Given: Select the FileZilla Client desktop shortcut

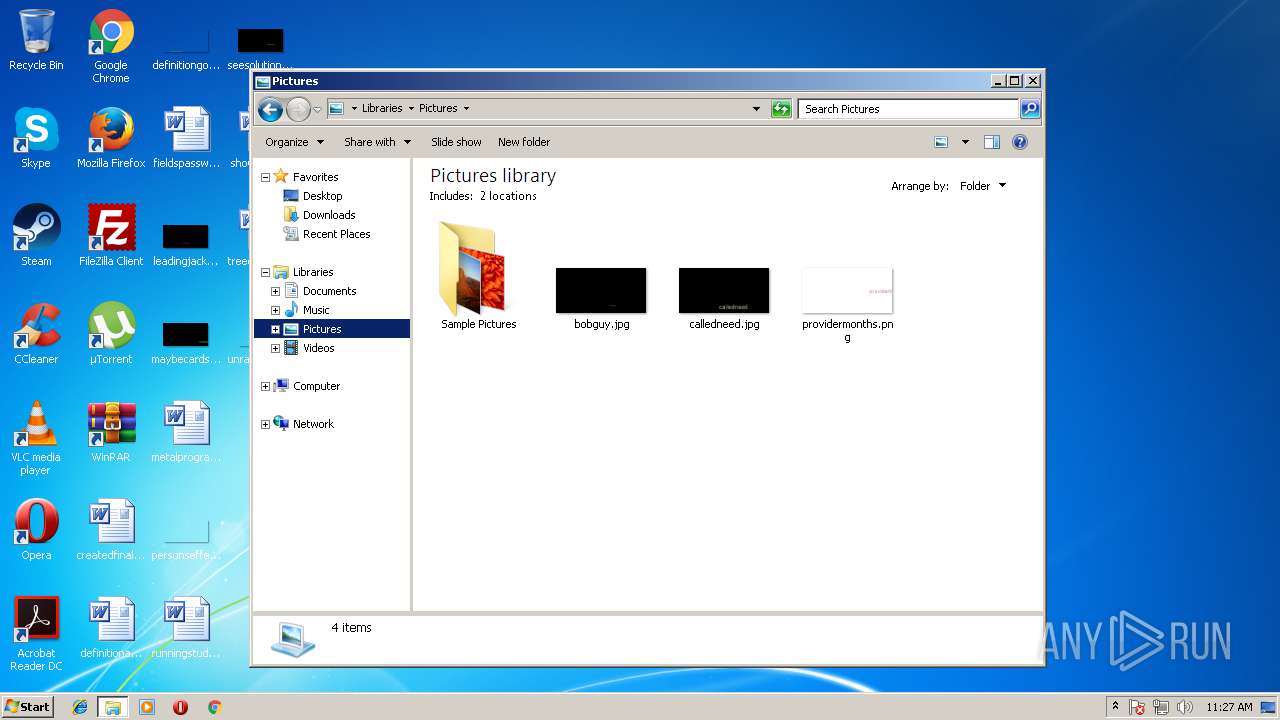Looking at the screenshot, I should click(111, 236).
